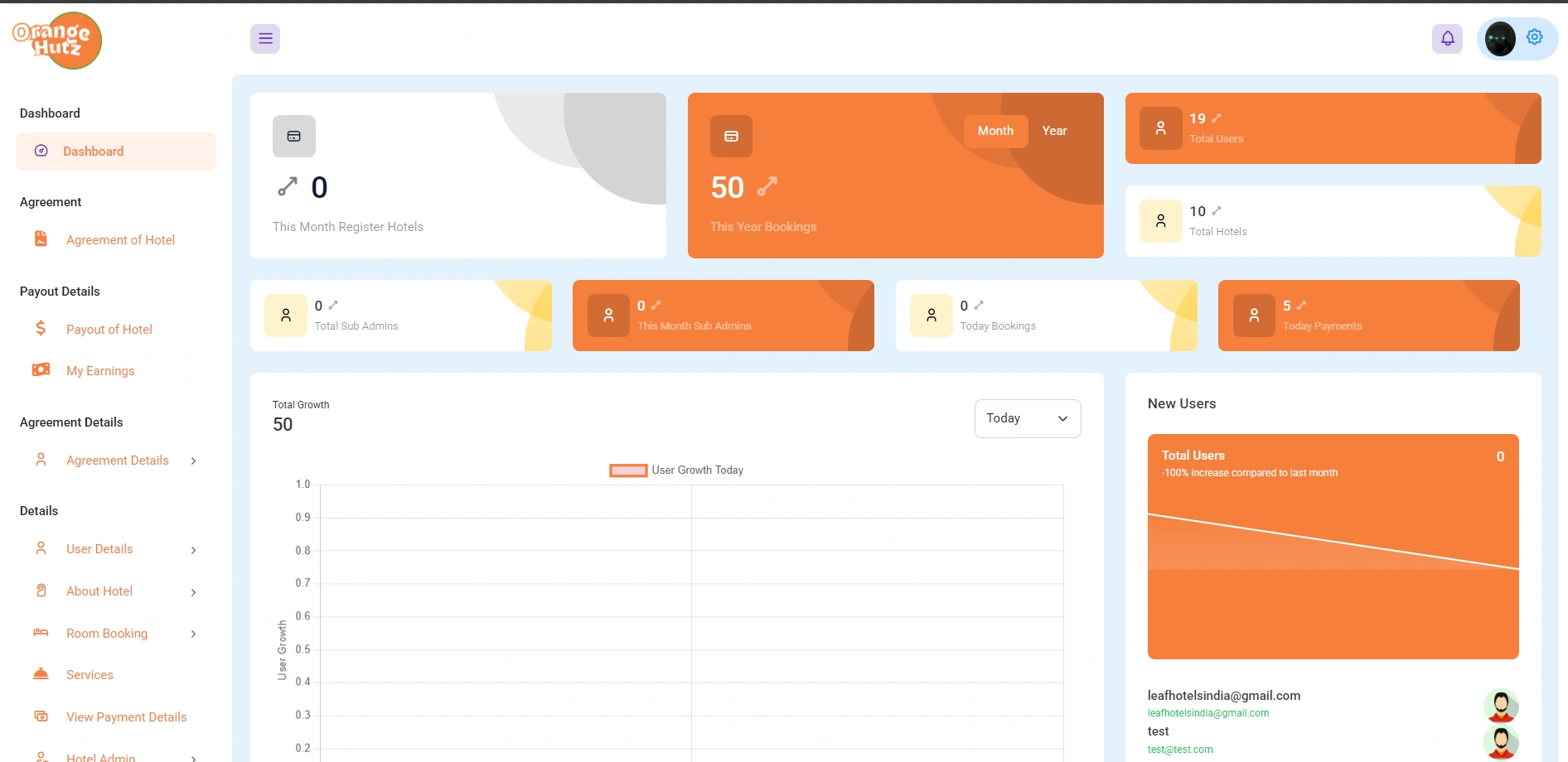Open the Today period dropdown

click(1027, 419)
